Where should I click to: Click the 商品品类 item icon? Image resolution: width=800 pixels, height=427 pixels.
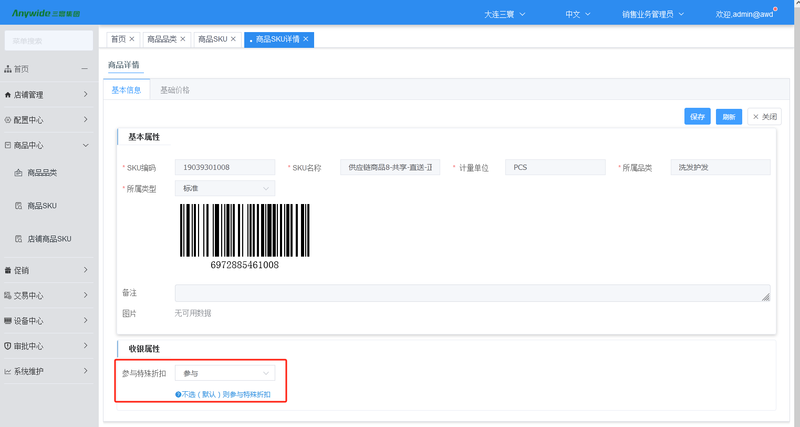point(18,173)
